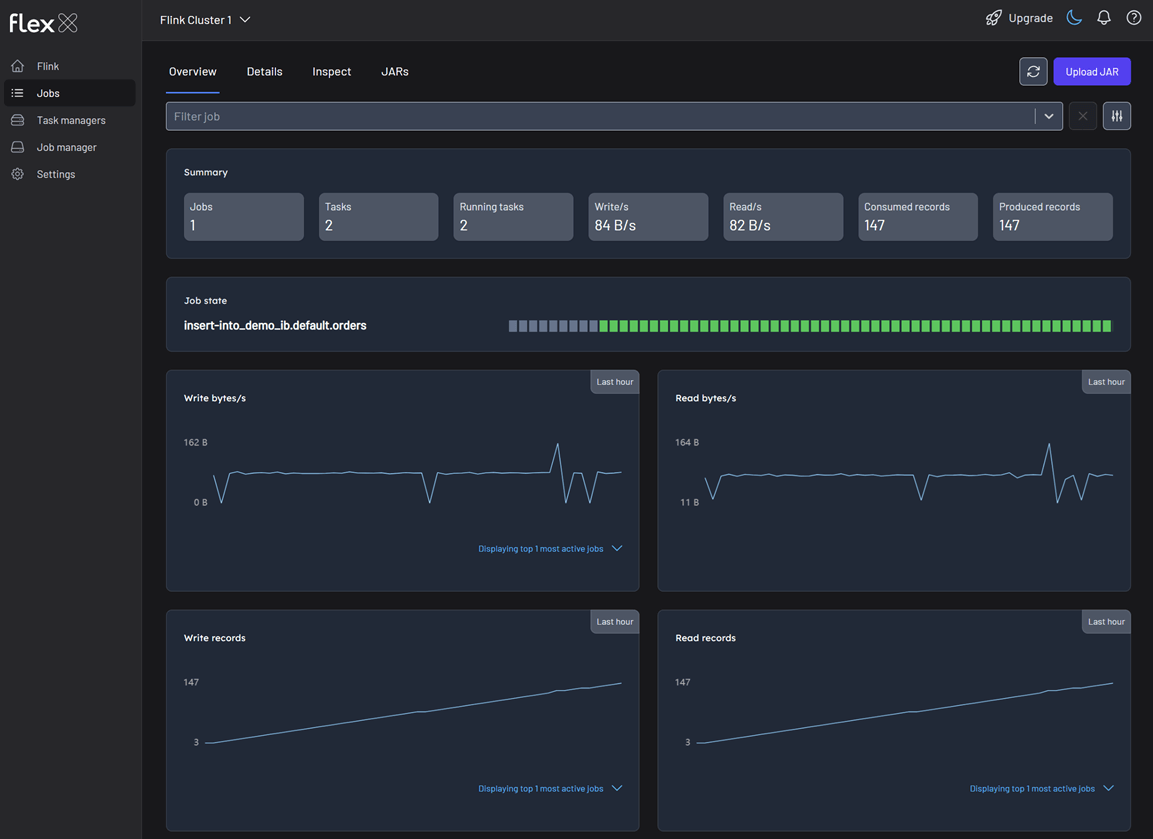The height and width of the screenshot is (839, 1153).
Task: Clear the job filter with X button
Action: point(1082,116)
